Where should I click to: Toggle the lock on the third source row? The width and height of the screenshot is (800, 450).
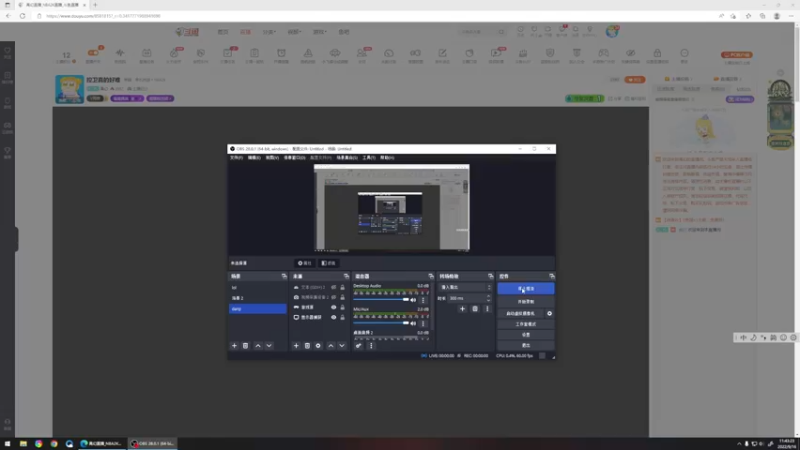(342, 307)
